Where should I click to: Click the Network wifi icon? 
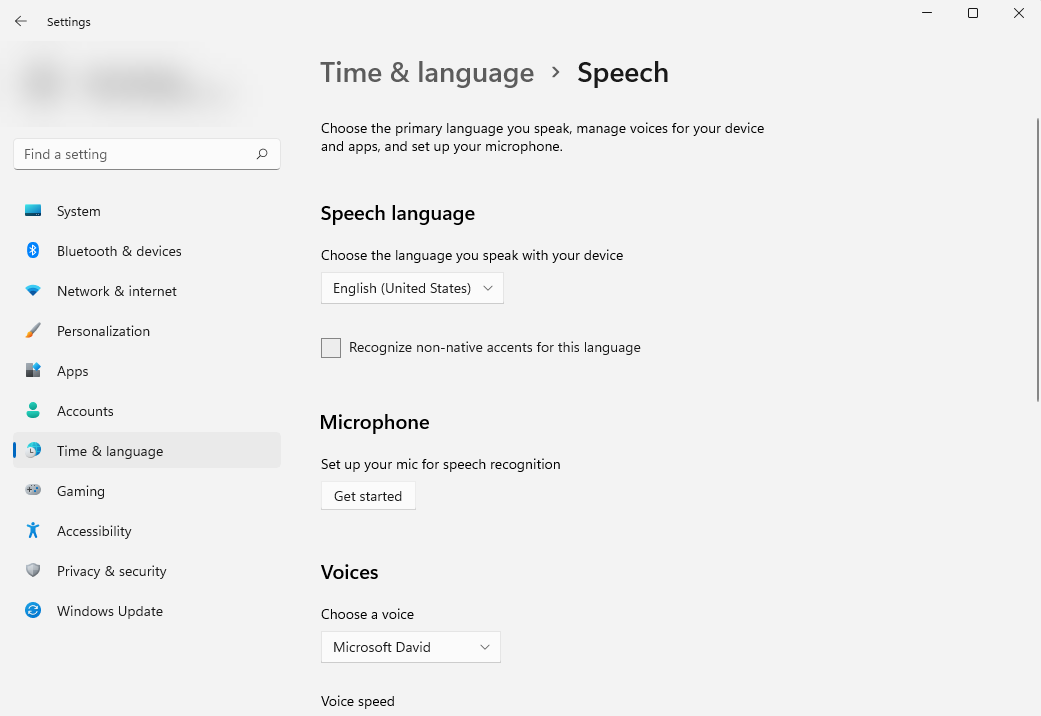coord(33,290)
